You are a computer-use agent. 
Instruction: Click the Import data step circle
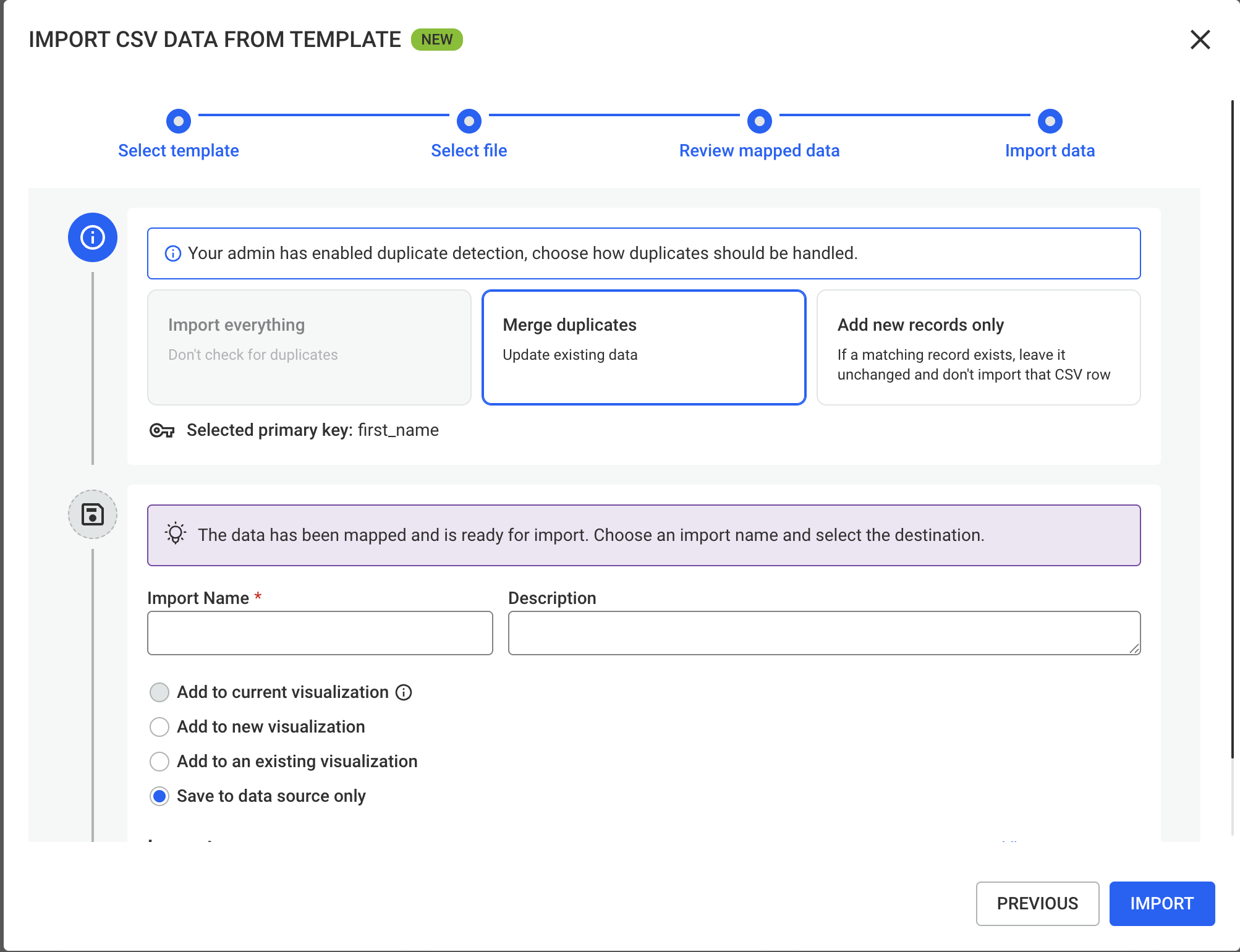pos(1050,121)
